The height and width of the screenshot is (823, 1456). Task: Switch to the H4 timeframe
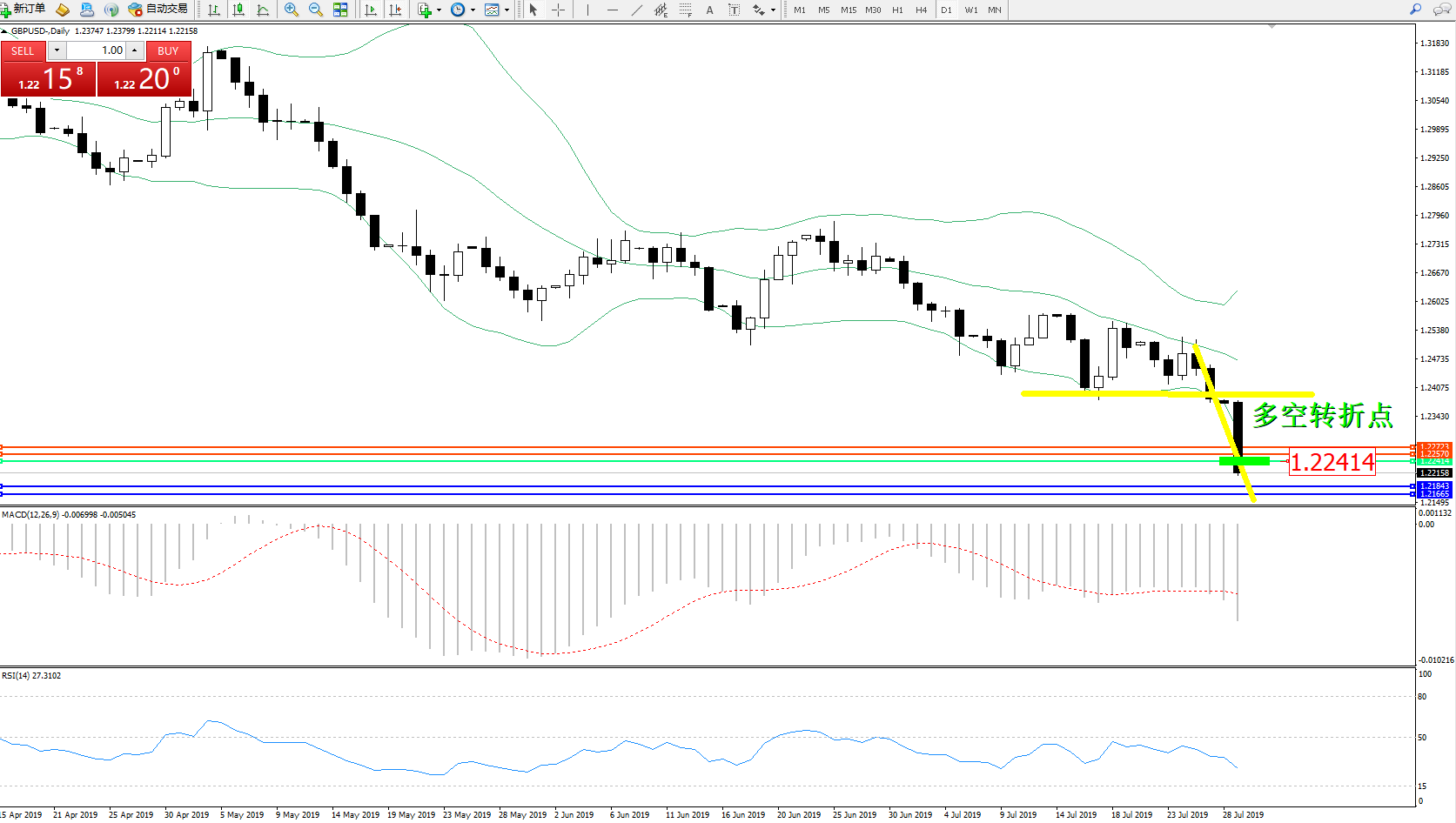pyautogui.click(x=921, y=10)
